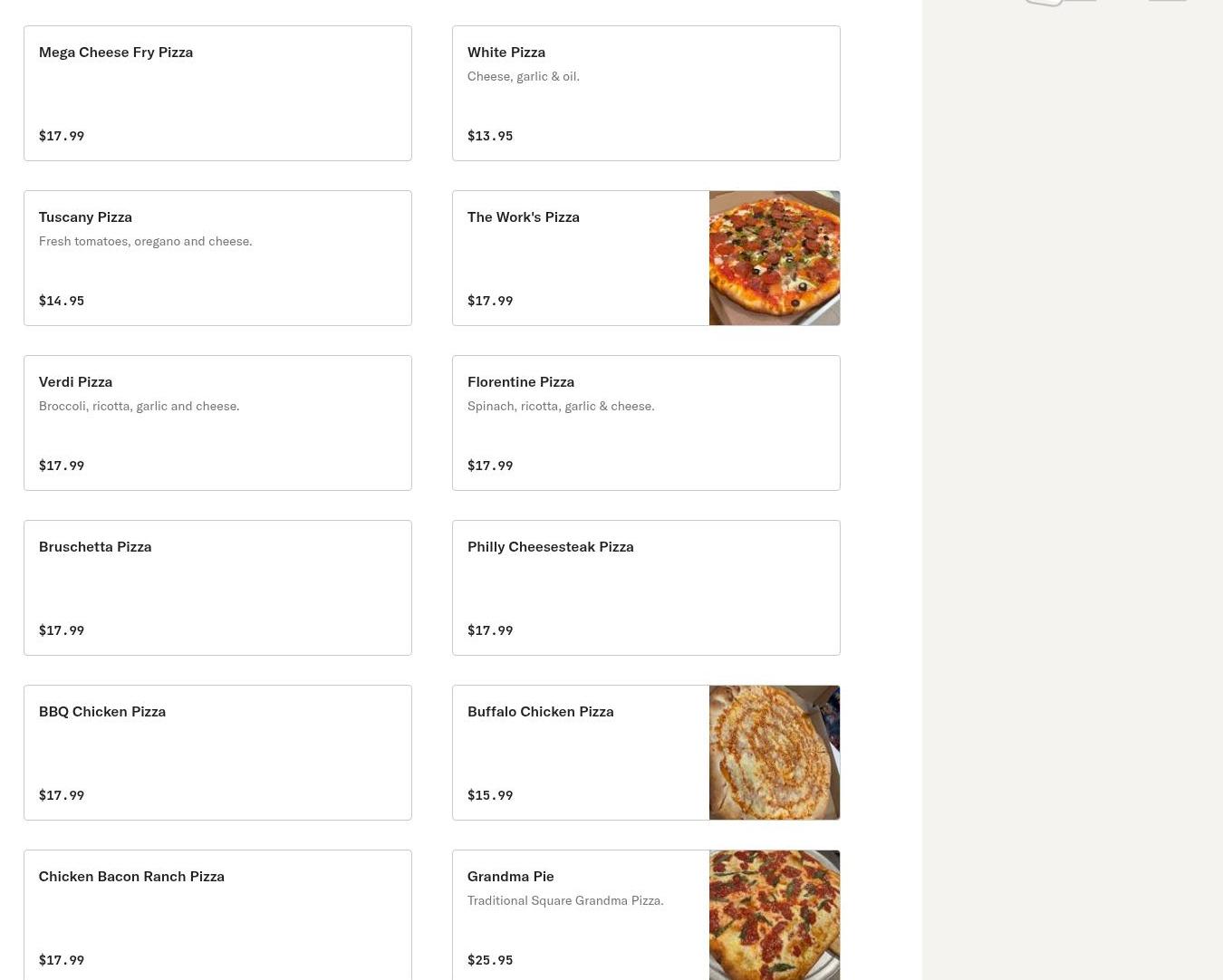
Task: Click the $17.99 Mega Cheese Fry price
Action: (62, 136)
